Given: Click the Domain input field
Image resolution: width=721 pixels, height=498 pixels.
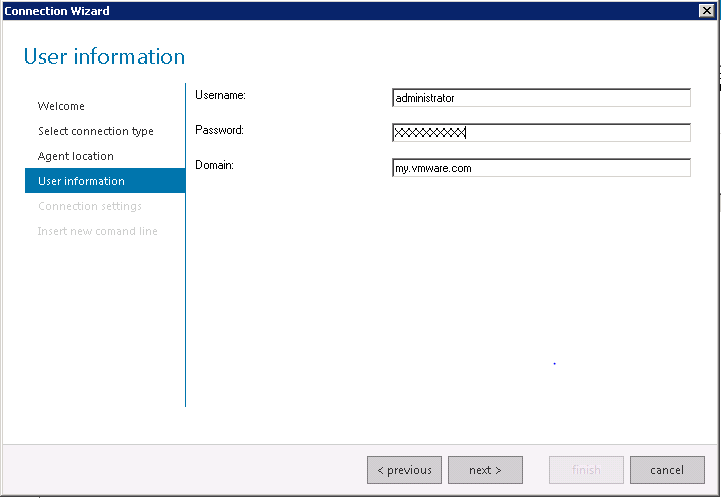Looking at the screenshot, I should (x=541, y=168).
